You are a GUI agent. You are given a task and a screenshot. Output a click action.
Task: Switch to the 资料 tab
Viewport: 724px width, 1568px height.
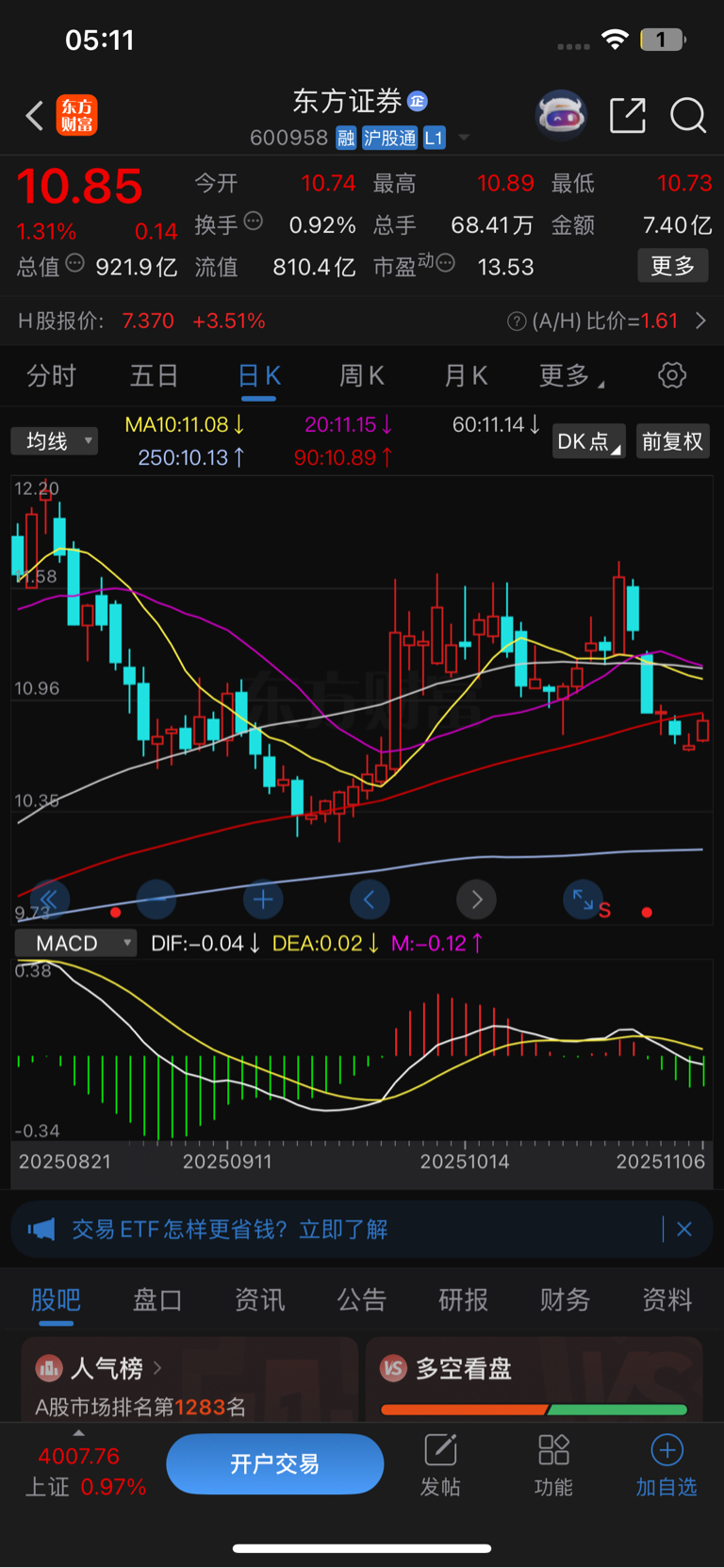[x=667, y=1300]
